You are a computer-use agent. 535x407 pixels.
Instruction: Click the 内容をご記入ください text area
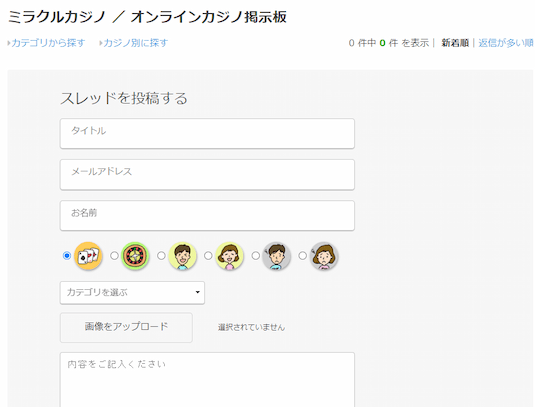tap(207, 380)
